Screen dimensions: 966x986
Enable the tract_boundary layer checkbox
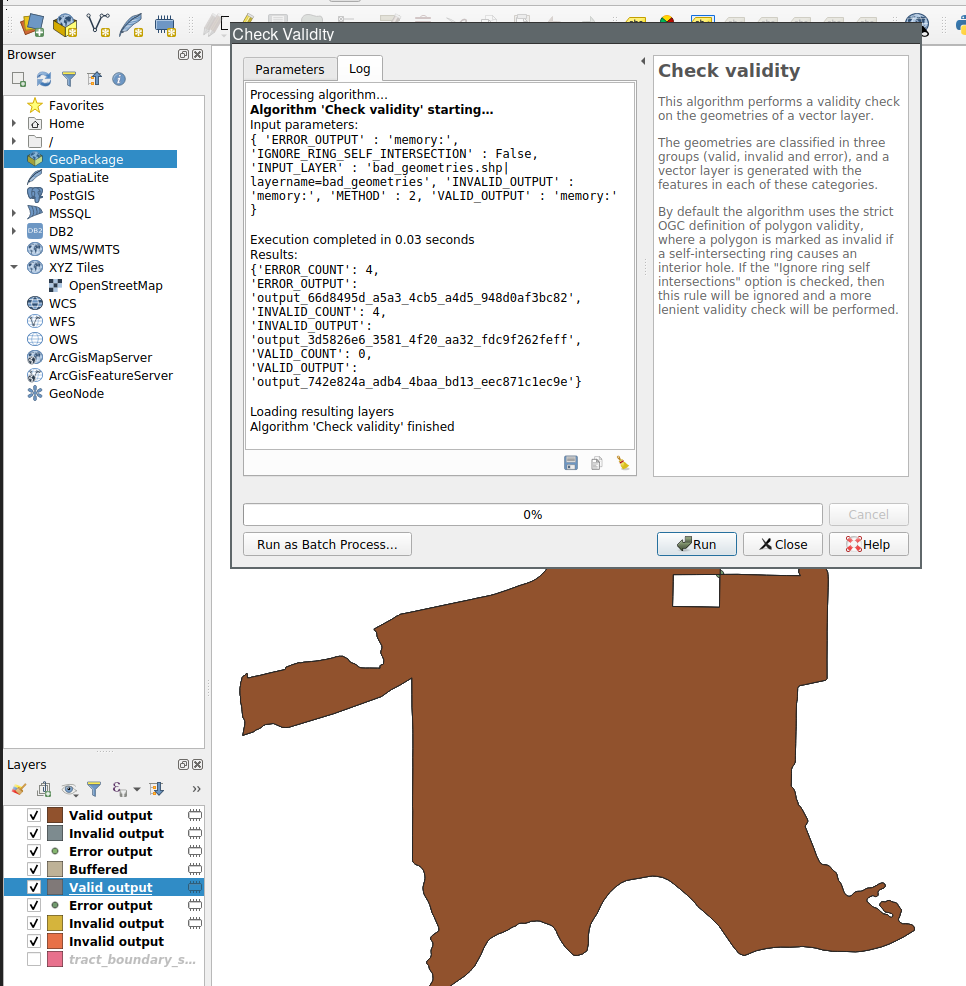34,959
